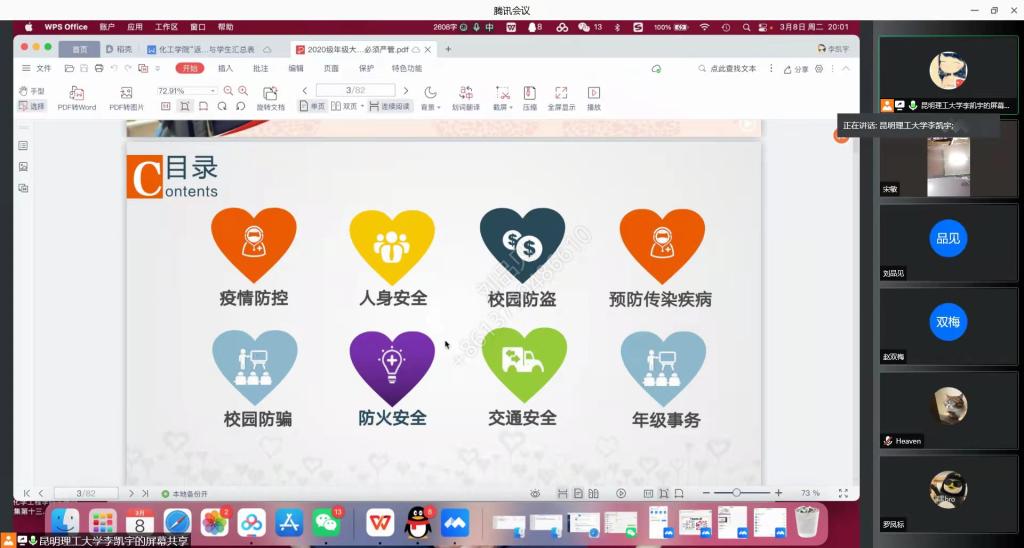This screenshot has height=548, width=1024.
Task: Switch to the 稻壳 tab
Action: coord(119,48)
